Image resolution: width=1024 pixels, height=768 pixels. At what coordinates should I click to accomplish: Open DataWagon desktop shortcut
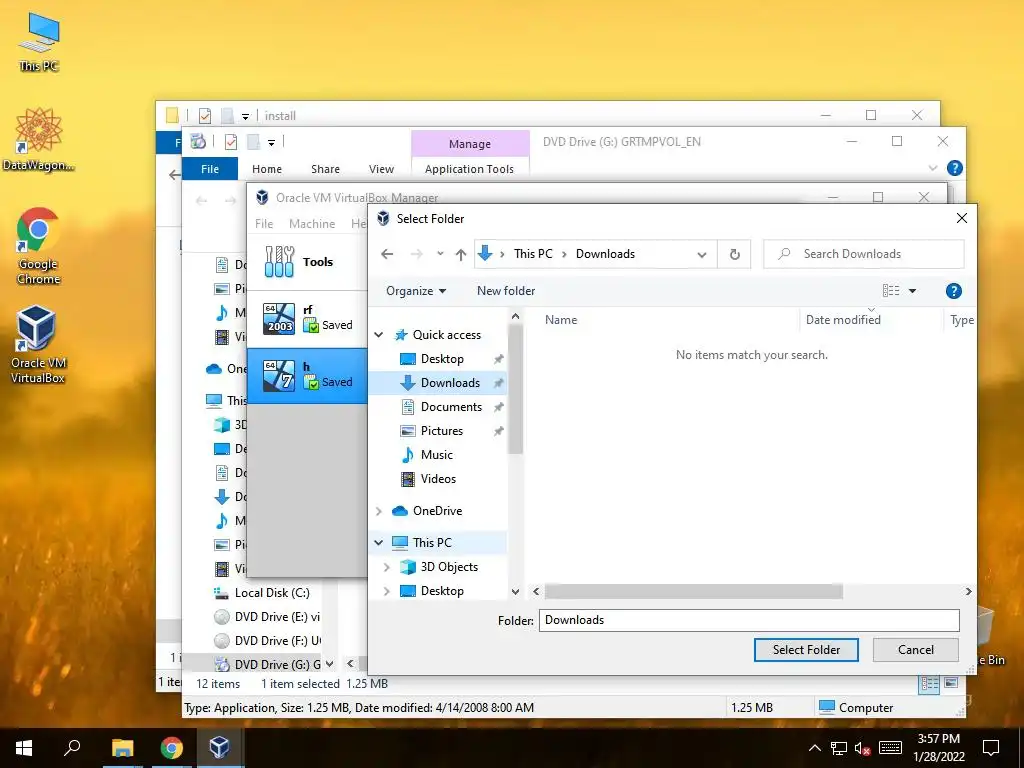coord(39,140)
